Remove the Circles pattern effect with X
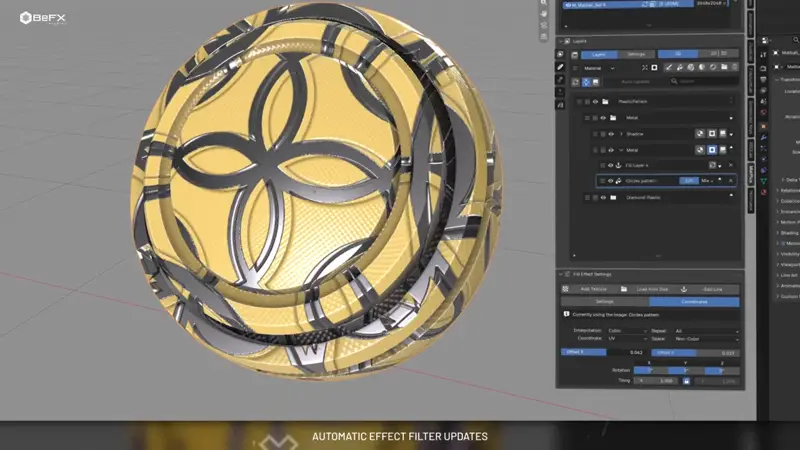800x450 pixels. click(x=731, y=181)
